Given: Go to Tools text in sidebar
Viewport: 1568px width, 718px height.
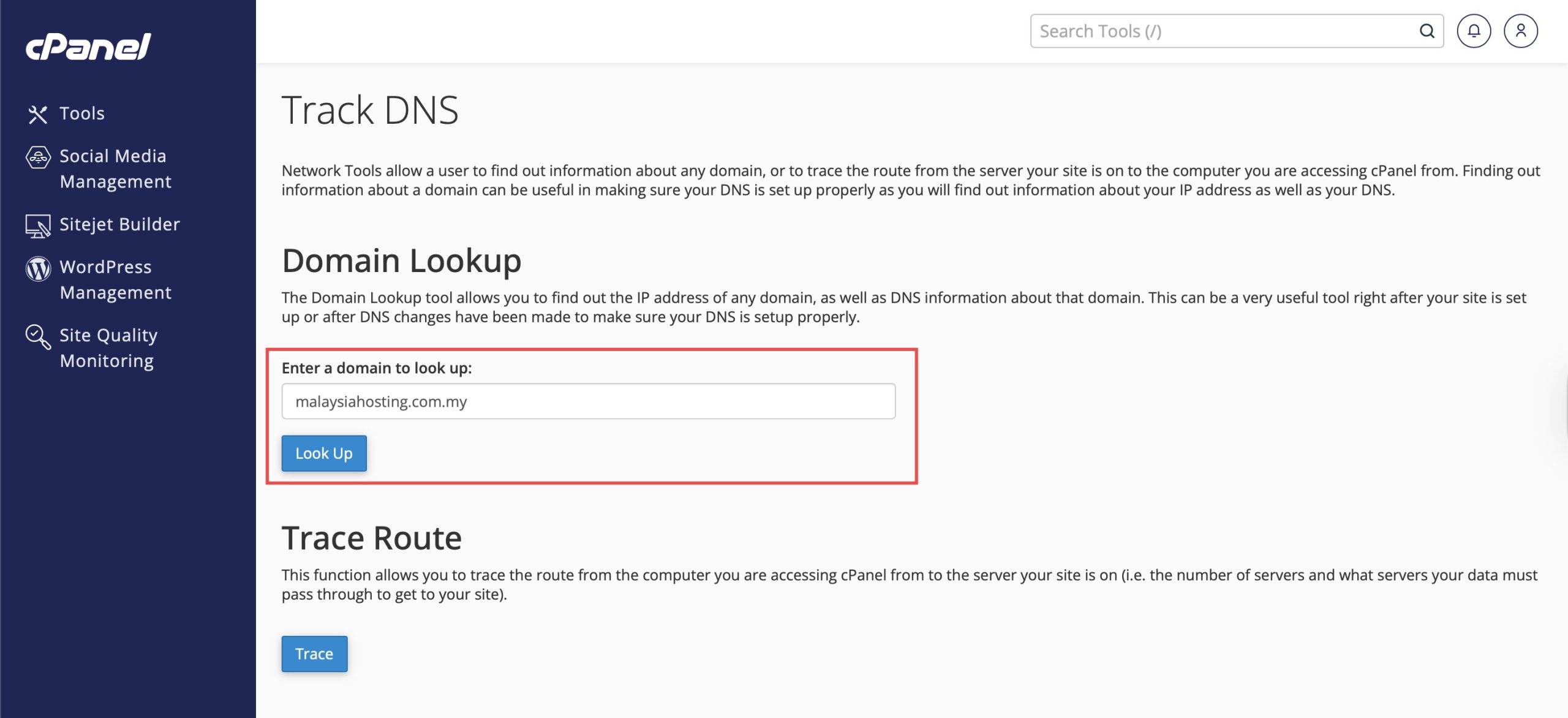Looking at the screenshot, I should tap(82, 113).
